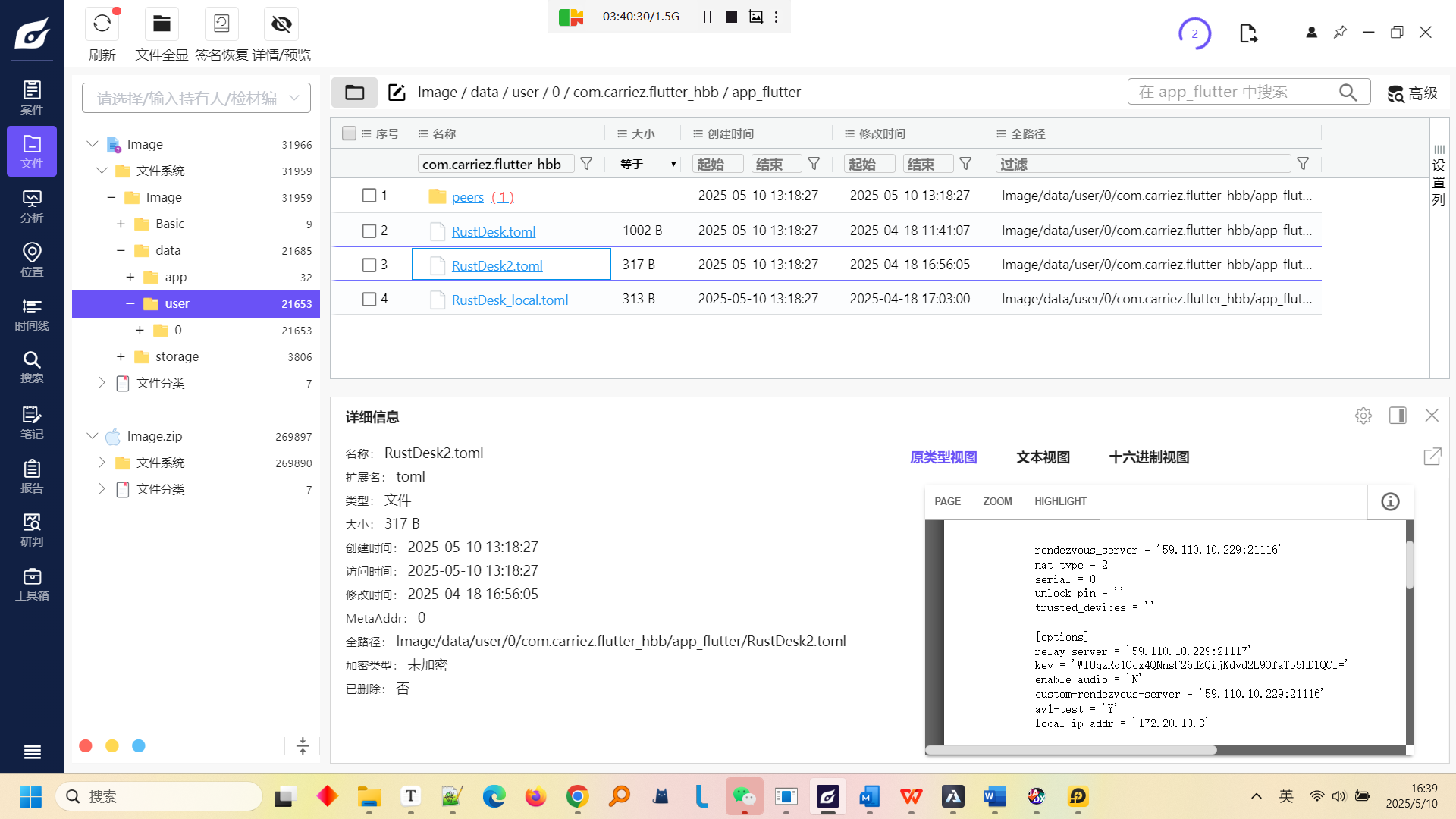The image size is (1456, 819).
Task: Switch to 原类型视图 tab
Action: coord(943,457)
